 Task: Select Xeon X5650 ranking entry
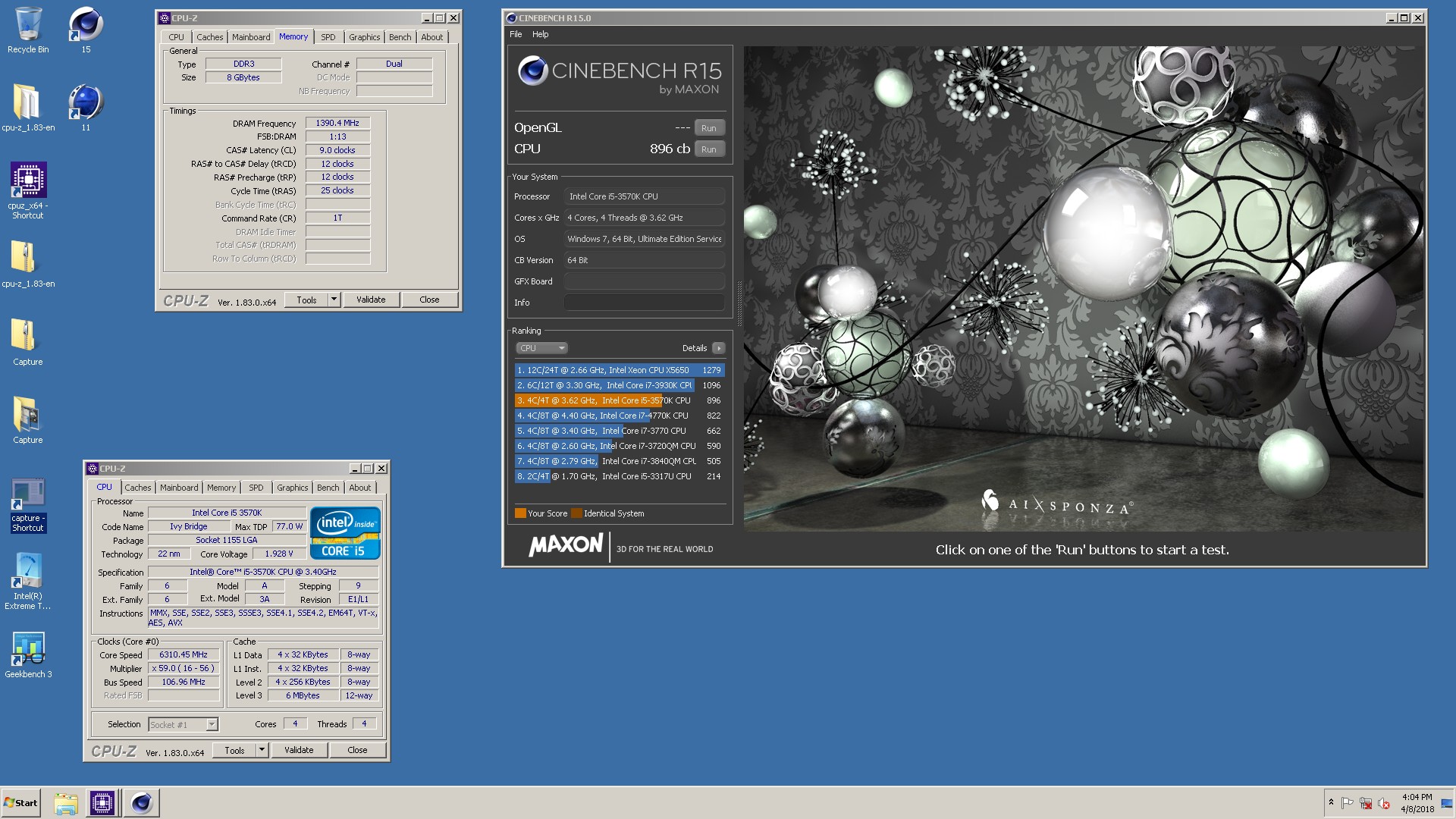620,370
